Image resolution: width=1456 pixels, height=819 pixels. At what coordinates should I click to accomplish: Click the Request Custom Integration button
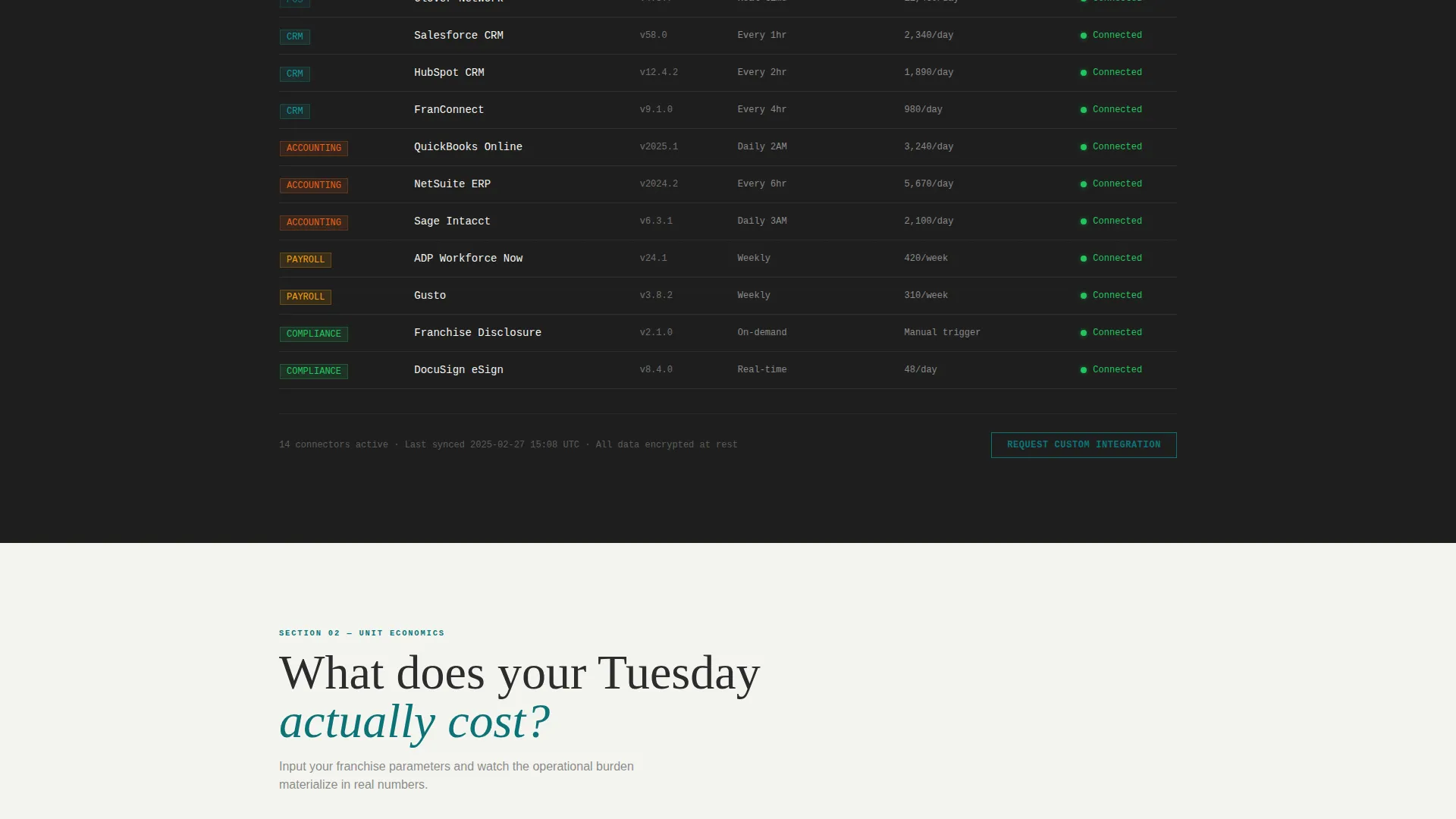coord(1084,445)
